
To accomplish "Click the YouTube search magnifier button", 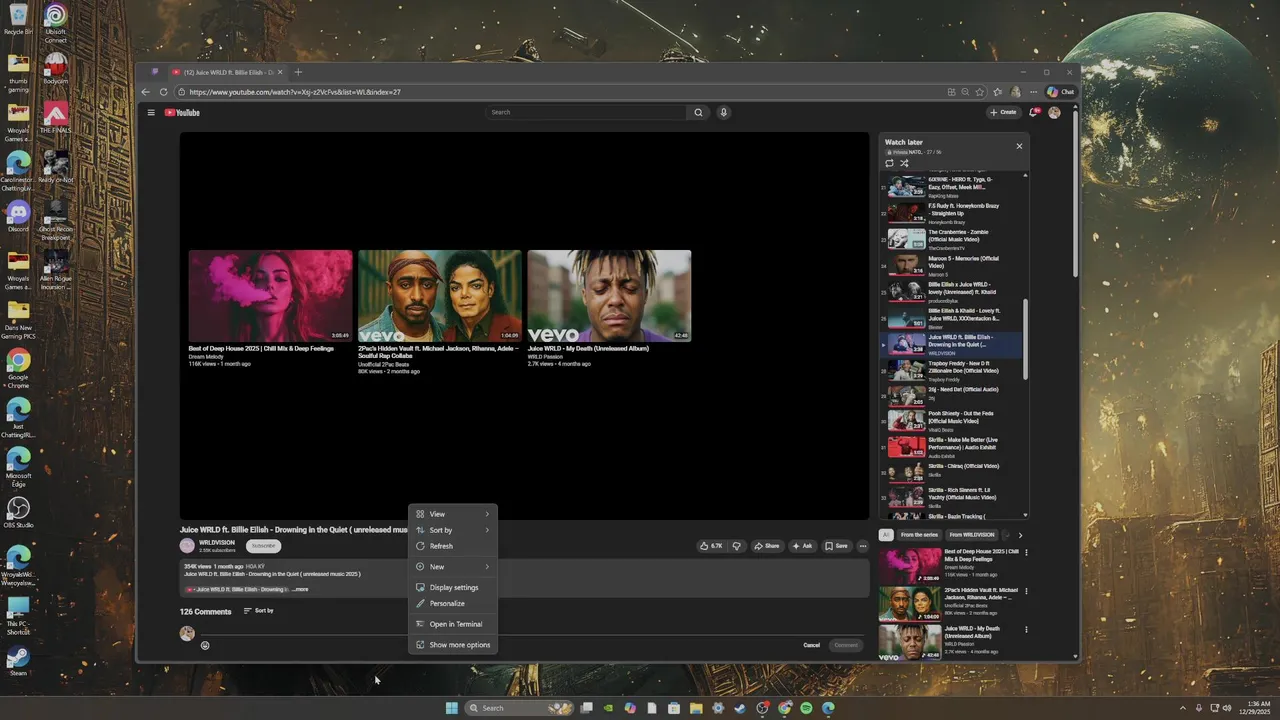I will (698, 112).
